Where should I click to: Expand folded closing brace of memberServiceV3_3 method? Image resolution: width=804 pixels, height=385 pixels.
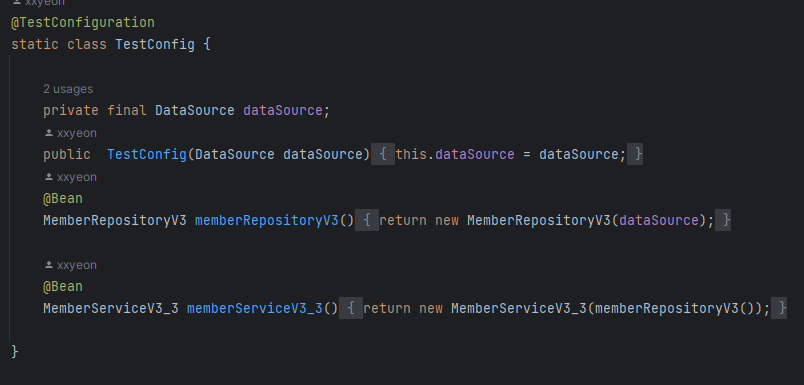point(779,309)
